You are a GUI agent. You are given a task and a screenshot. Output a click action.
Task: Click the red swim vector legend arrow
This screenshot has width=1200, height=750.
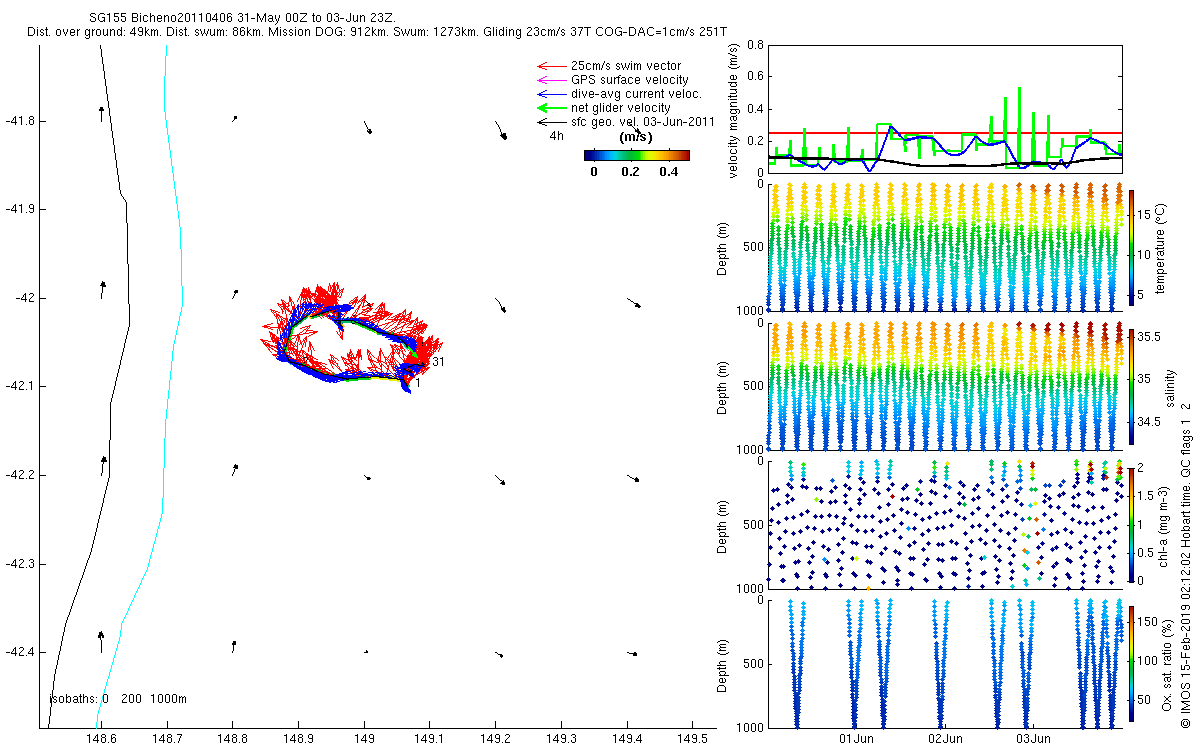(551, 66)
